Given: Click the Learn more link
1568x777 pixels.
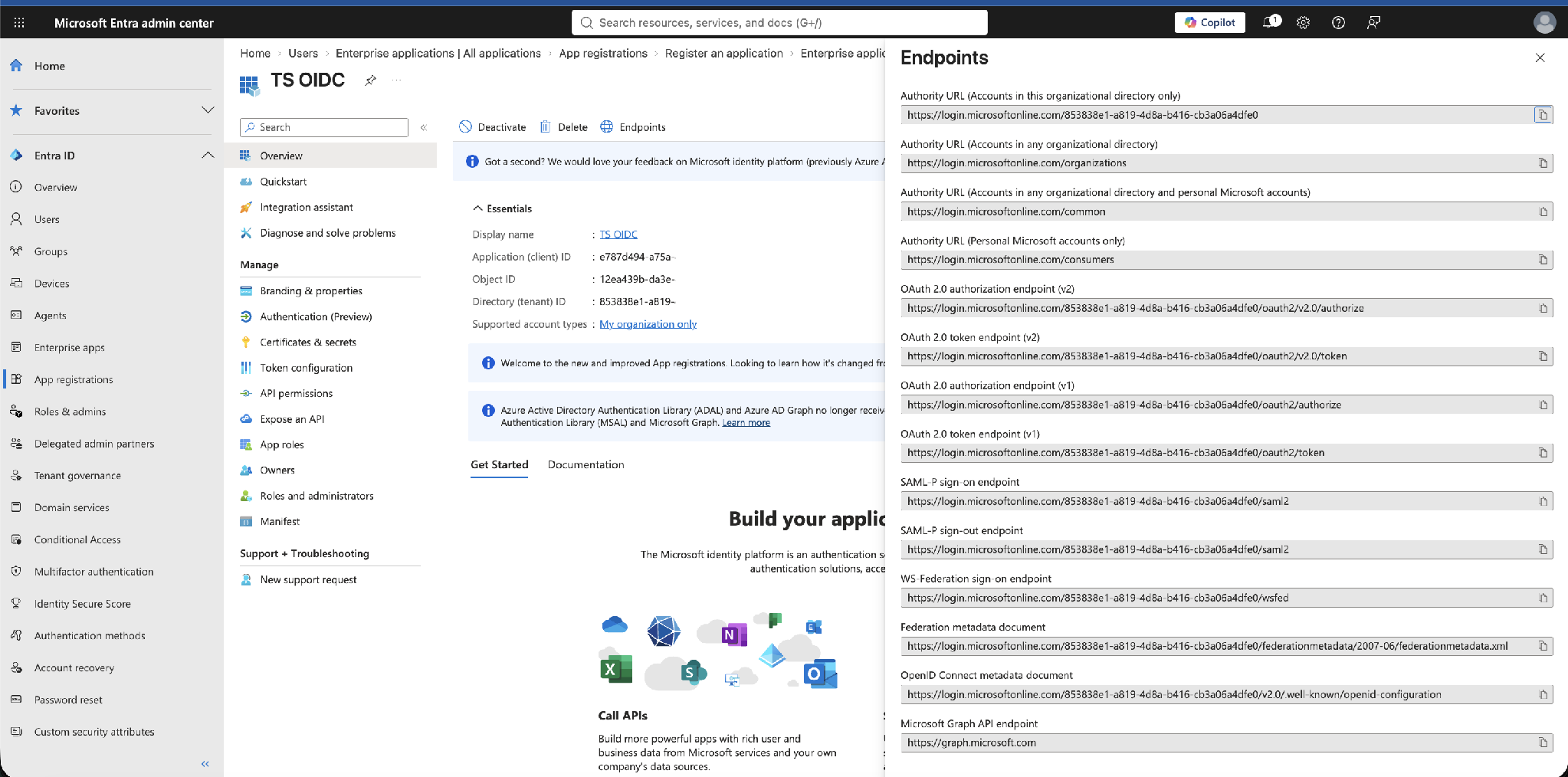Looking at the screenshot, I should [746, 422].
